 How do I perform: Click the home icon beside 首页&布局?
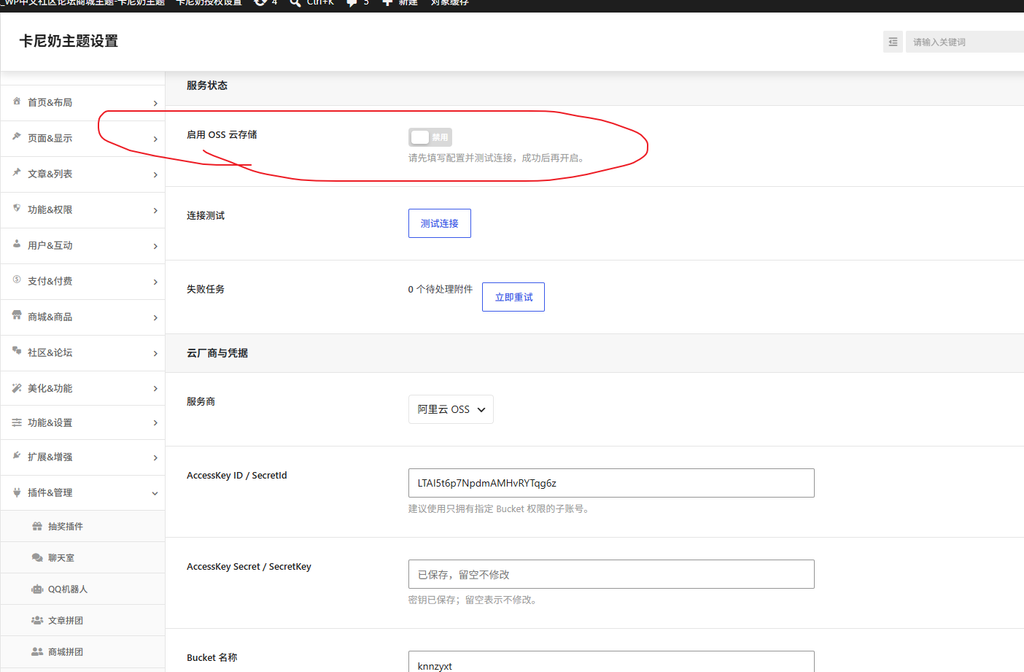(x=17, y=101)
